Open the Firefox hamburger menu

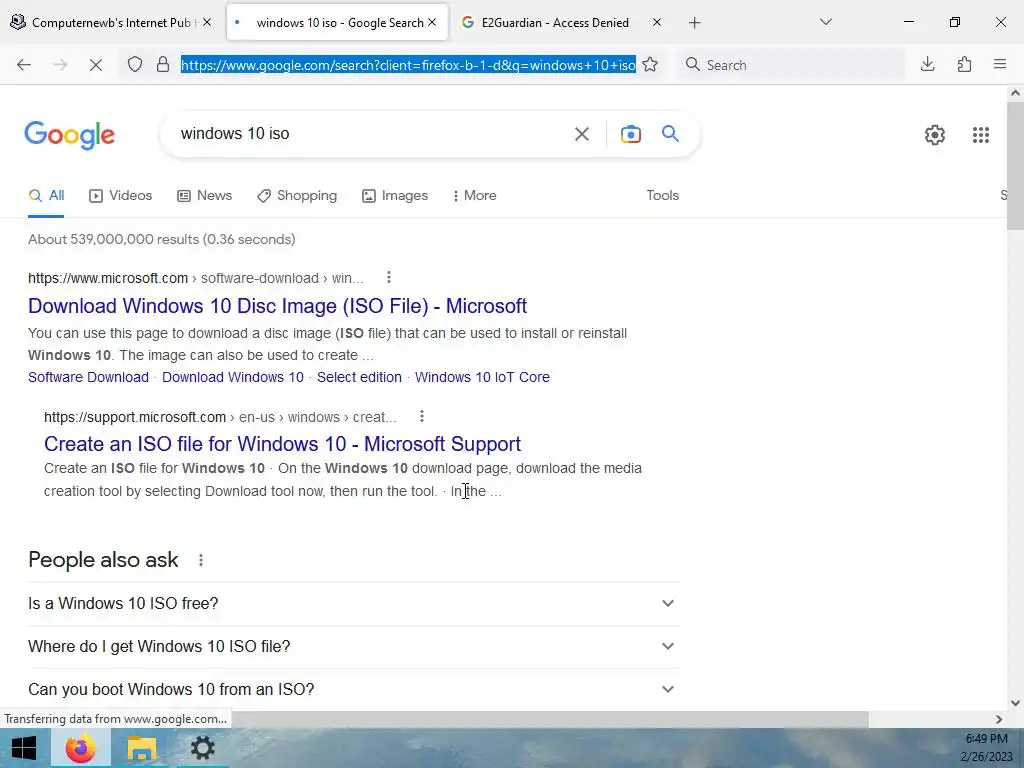point(1000,64)
